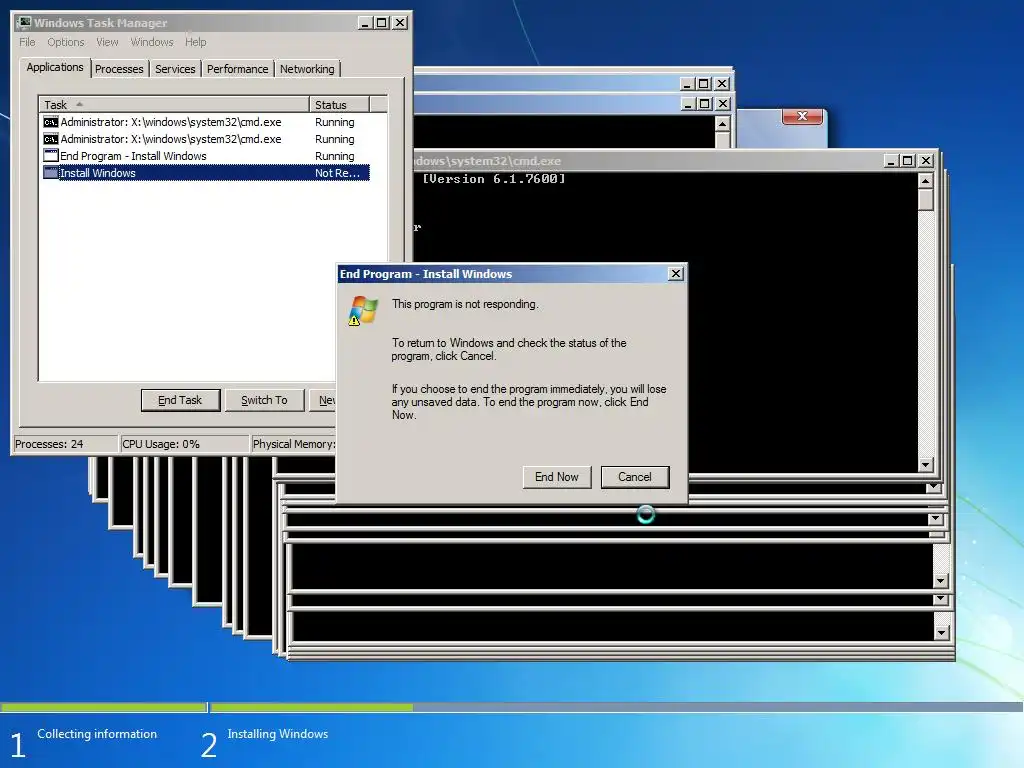Click Cancel in End Program dialog
The image size is (1024, 768).
[635, 477]
